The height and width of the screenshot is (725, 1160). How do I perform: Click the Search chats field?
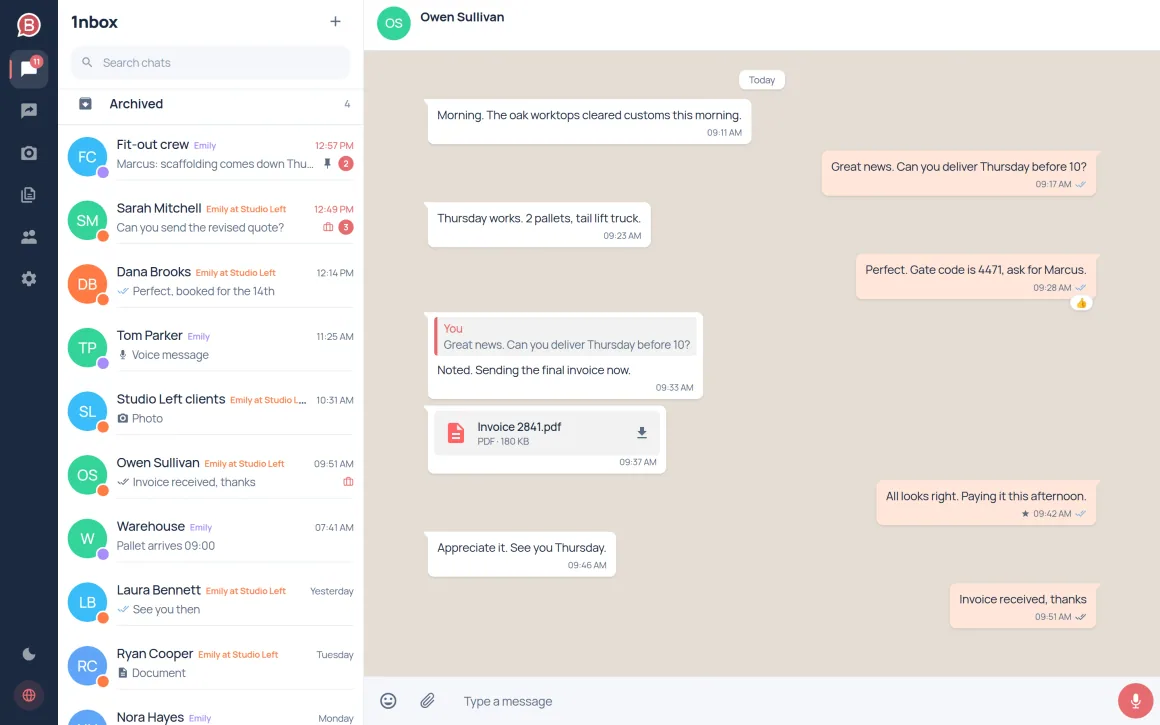(211, 63)
